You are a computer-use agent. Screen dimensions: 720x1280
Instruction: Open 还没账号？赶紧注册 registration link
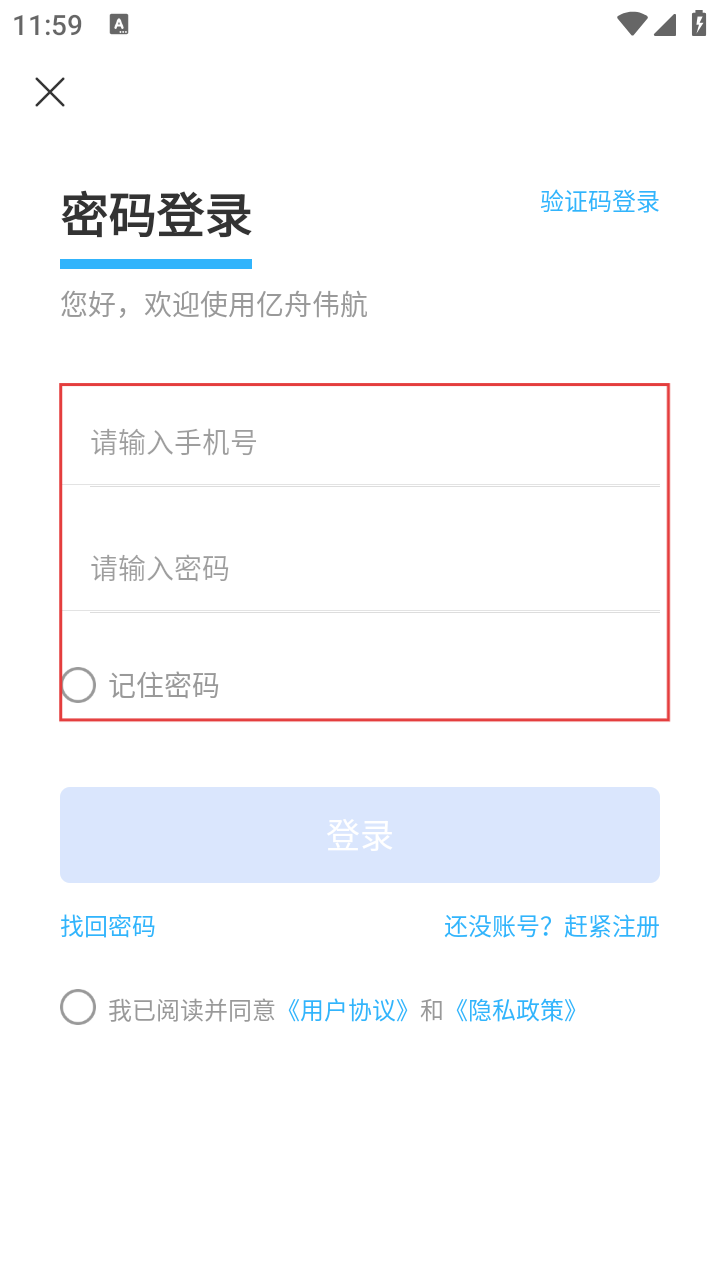(x=551, y=926)
